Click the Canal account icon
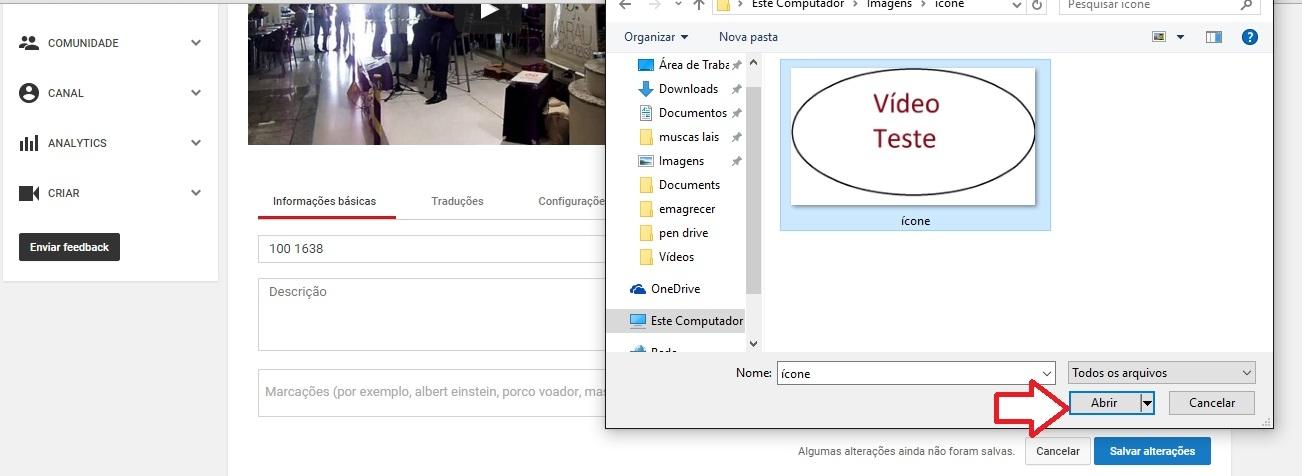The width and height of the screenshot is (1302, 476). coord(29,93)
